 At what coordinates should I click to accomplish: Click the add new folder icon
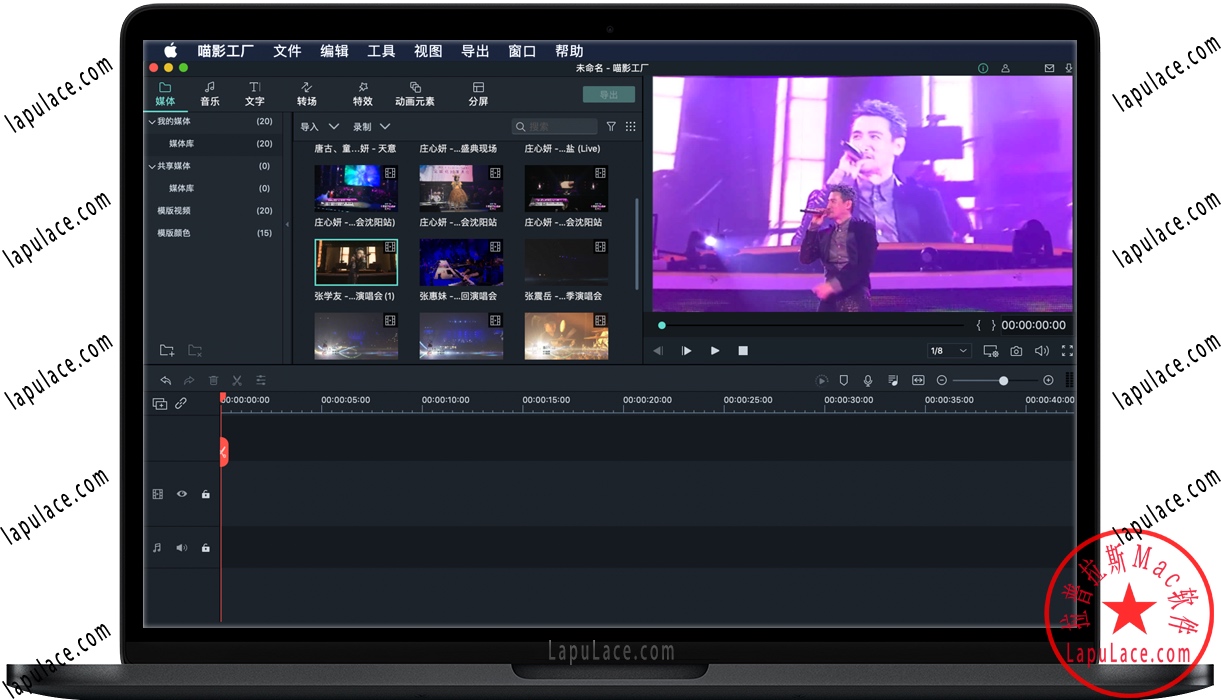[x=167, y=351]
